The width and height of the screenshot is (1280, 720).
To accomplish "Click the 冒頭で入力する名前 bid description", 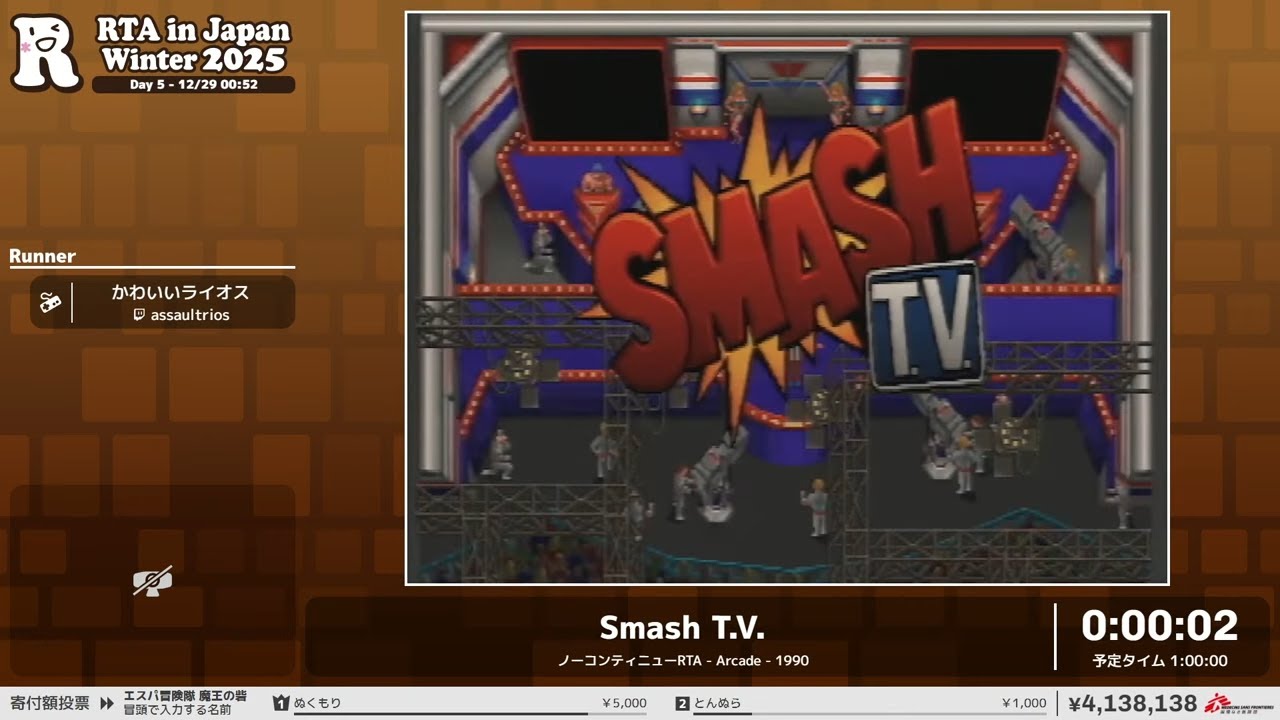I will 177,710.
